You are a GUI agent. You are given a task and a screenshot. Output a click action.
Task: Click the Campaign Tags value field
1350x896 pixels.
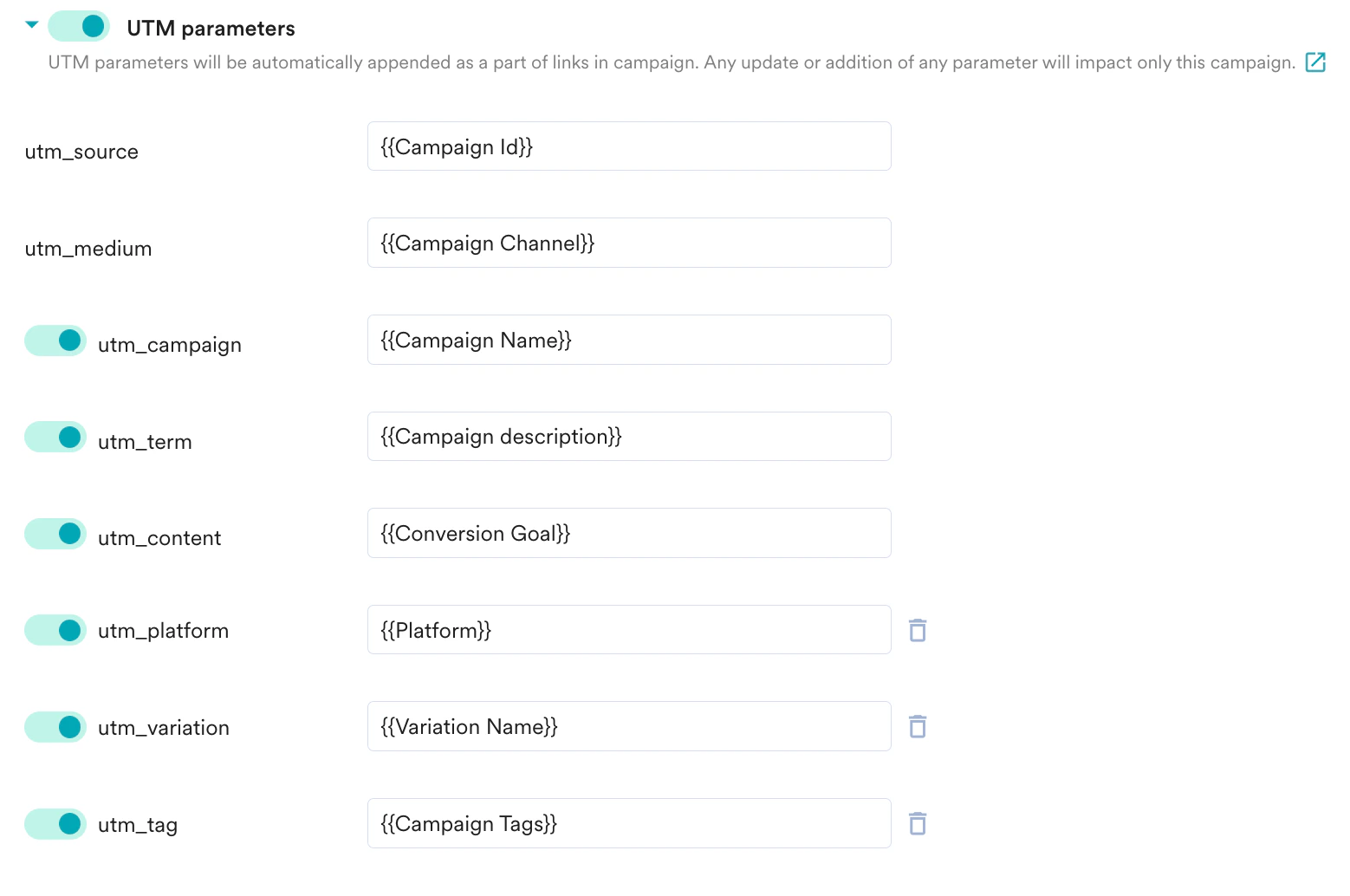click(x=629, y=823)
